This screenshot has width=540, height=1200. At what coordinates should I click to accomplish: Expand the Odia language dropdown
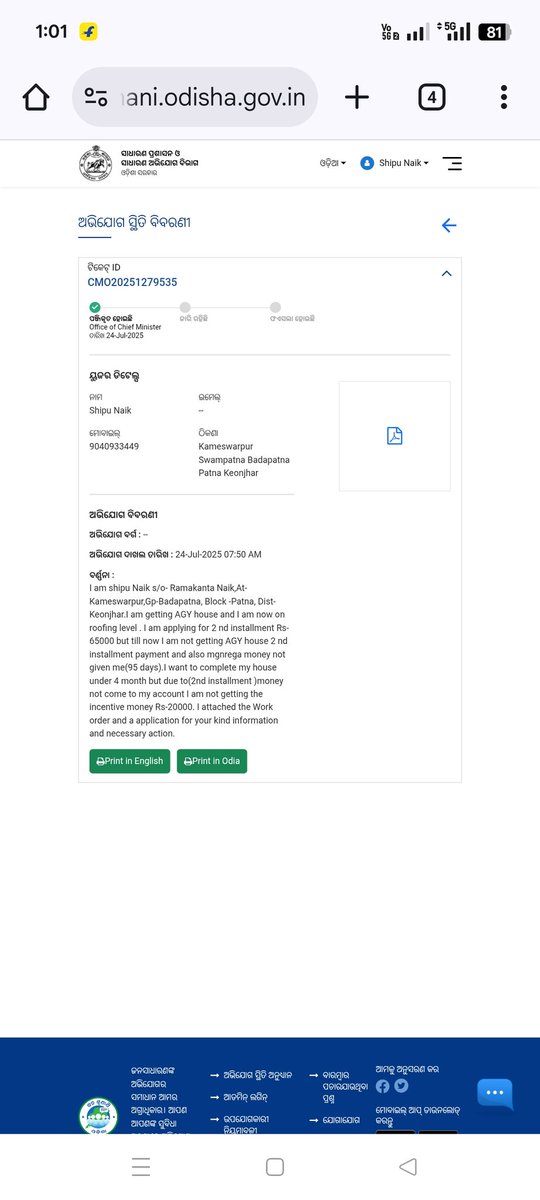coord(333,163)
